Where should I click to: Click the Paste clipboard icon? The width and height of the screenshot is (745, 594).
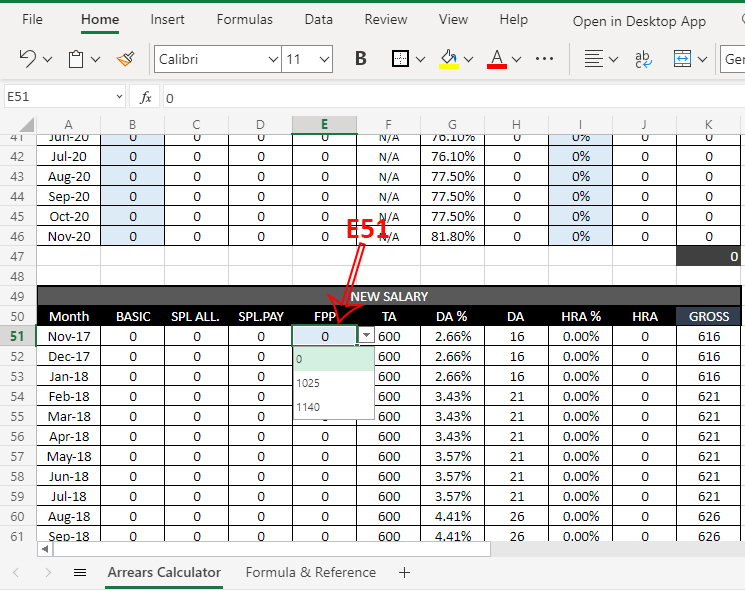[76, 59]
